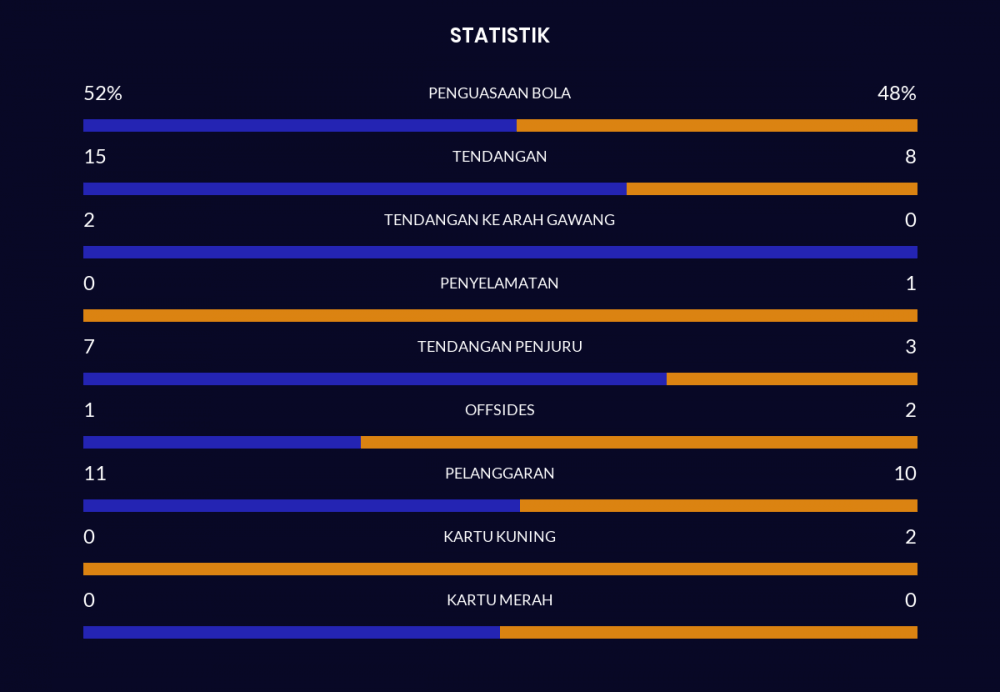Select the PENYELAMATAN label
The height and width of the screenshot is (692, 1000).
click(499, 283)
